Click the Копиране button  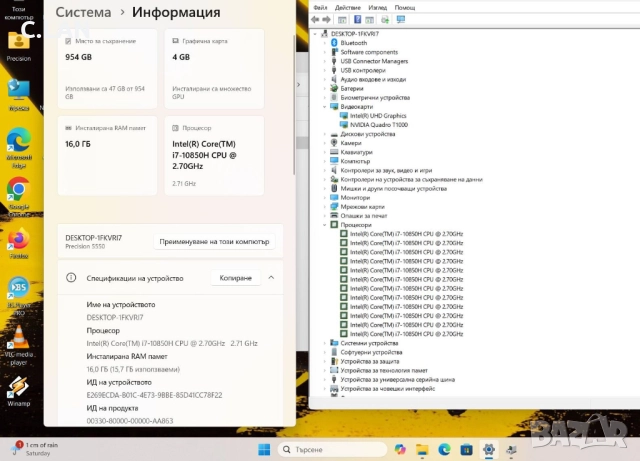[236, 278]
